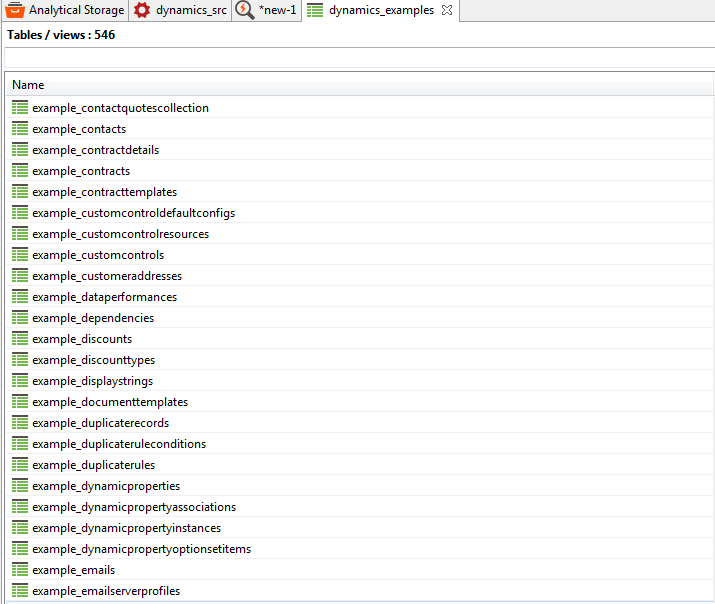Click the Analytical Storage tab icon
The width and height of the screenshot is (715, 604).
point(15,10)
